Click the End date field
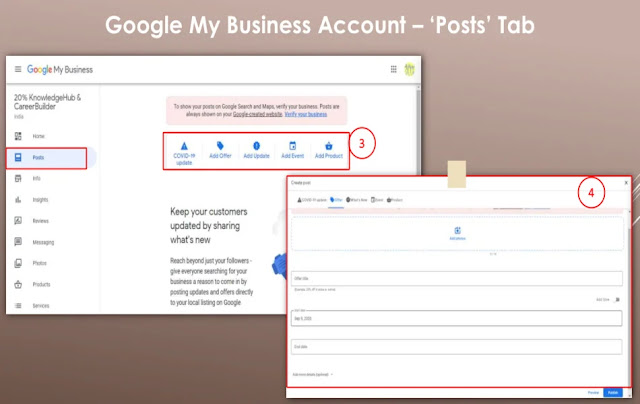640x404 pixels. 457,346
